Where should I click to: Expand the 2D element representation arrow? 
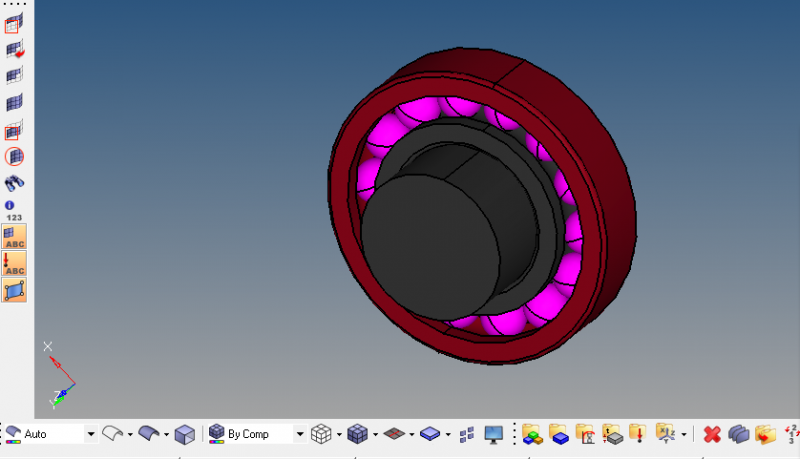point(448,435)
